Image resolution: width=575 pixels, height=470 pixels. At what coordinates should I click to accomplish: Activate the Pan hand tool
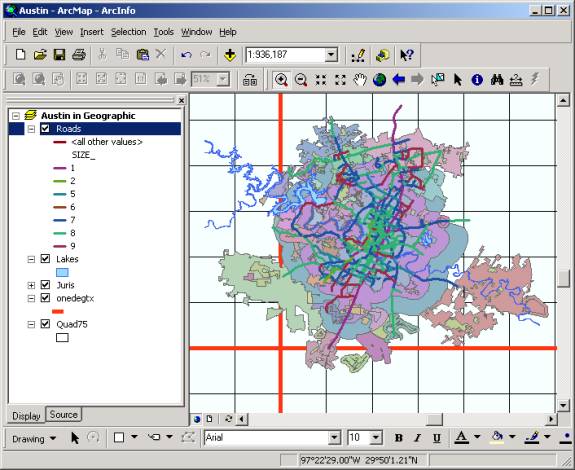coord(359,79)
